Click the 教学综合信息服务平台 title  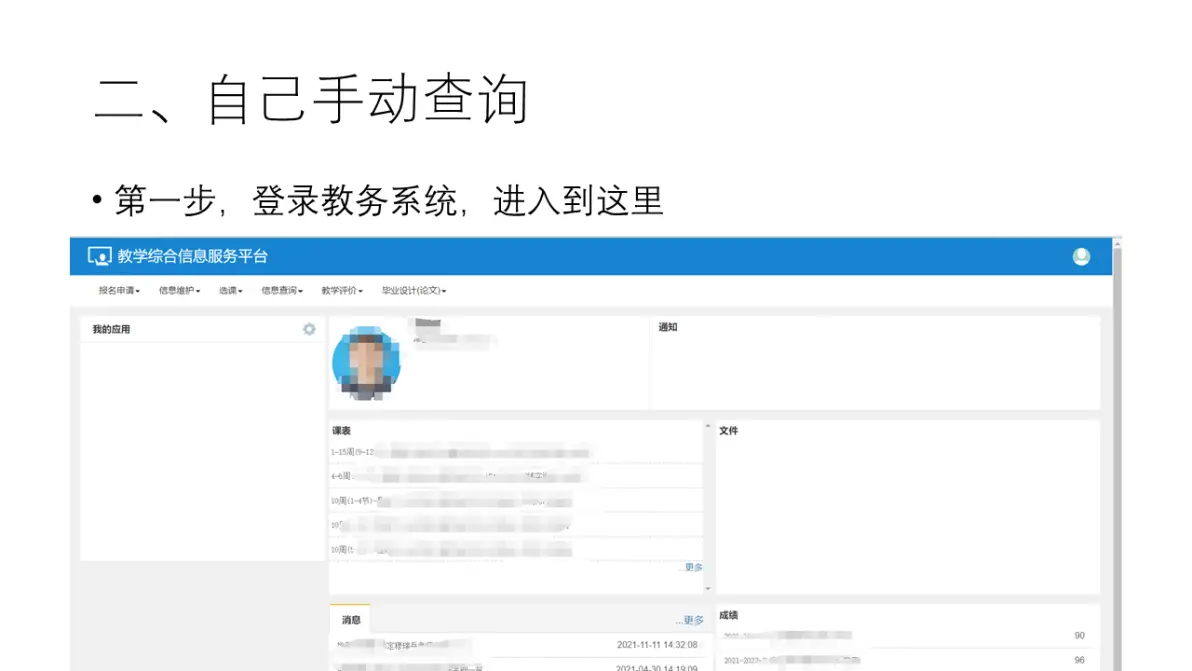(x=192, y=256)
